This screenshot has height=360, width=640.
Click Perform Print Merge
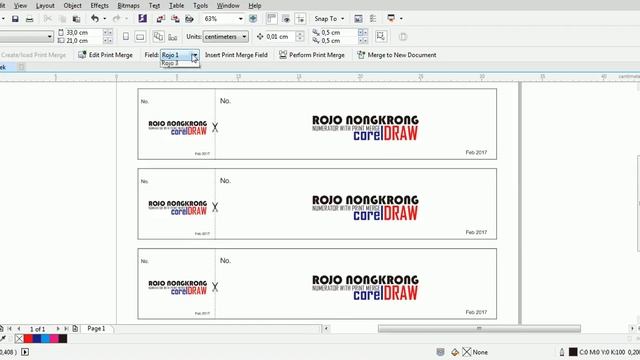[312, 55]
